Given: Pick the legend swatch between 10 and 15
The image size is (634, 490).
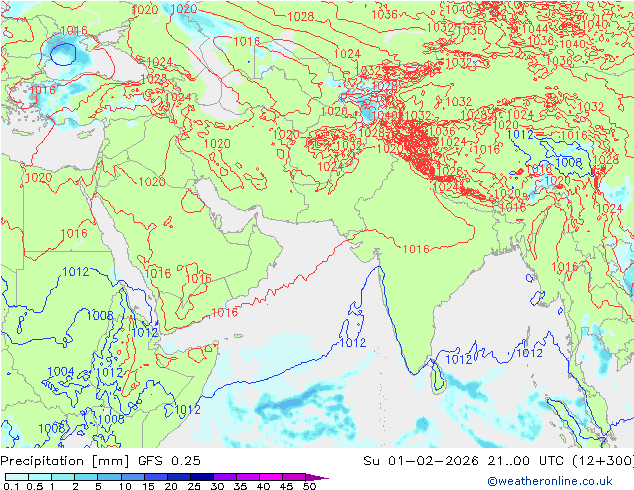Looking at the screenshot, I should click(133, 477).
